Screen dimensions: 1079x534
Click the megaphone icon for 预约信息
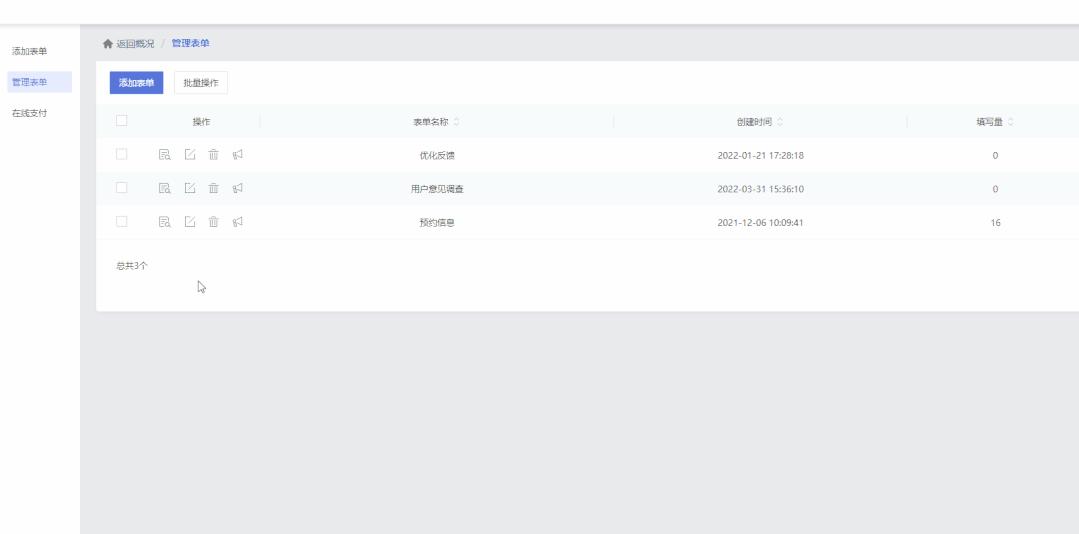tap(238, 222)
